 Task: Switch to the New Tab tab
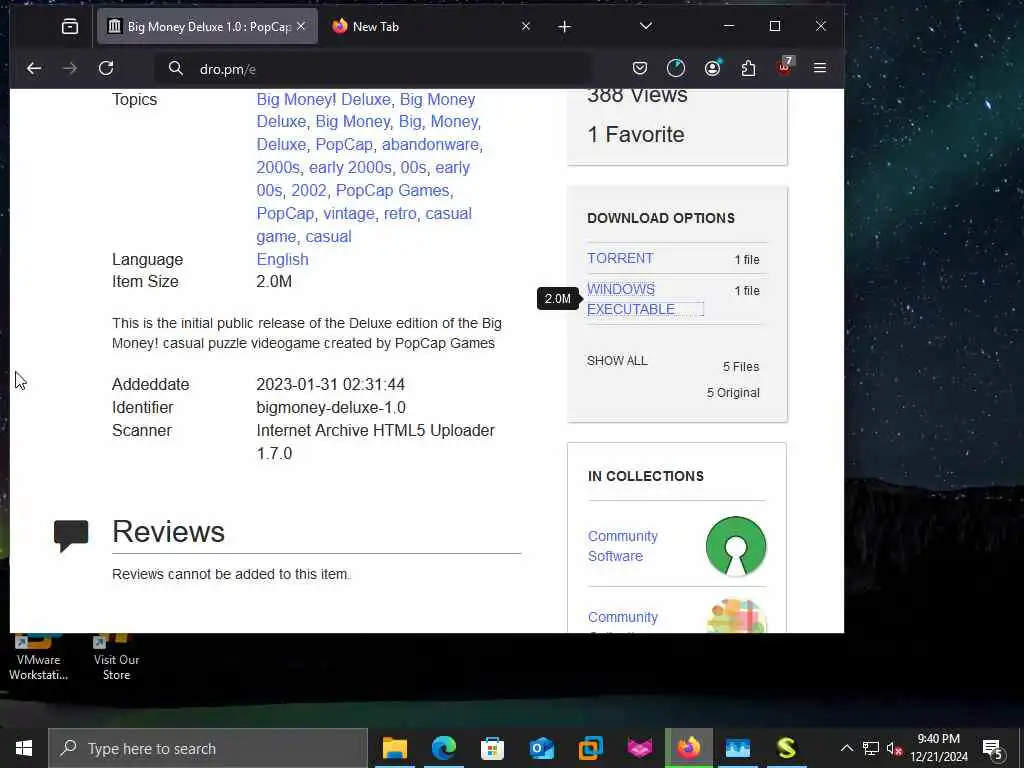[431, 27]
